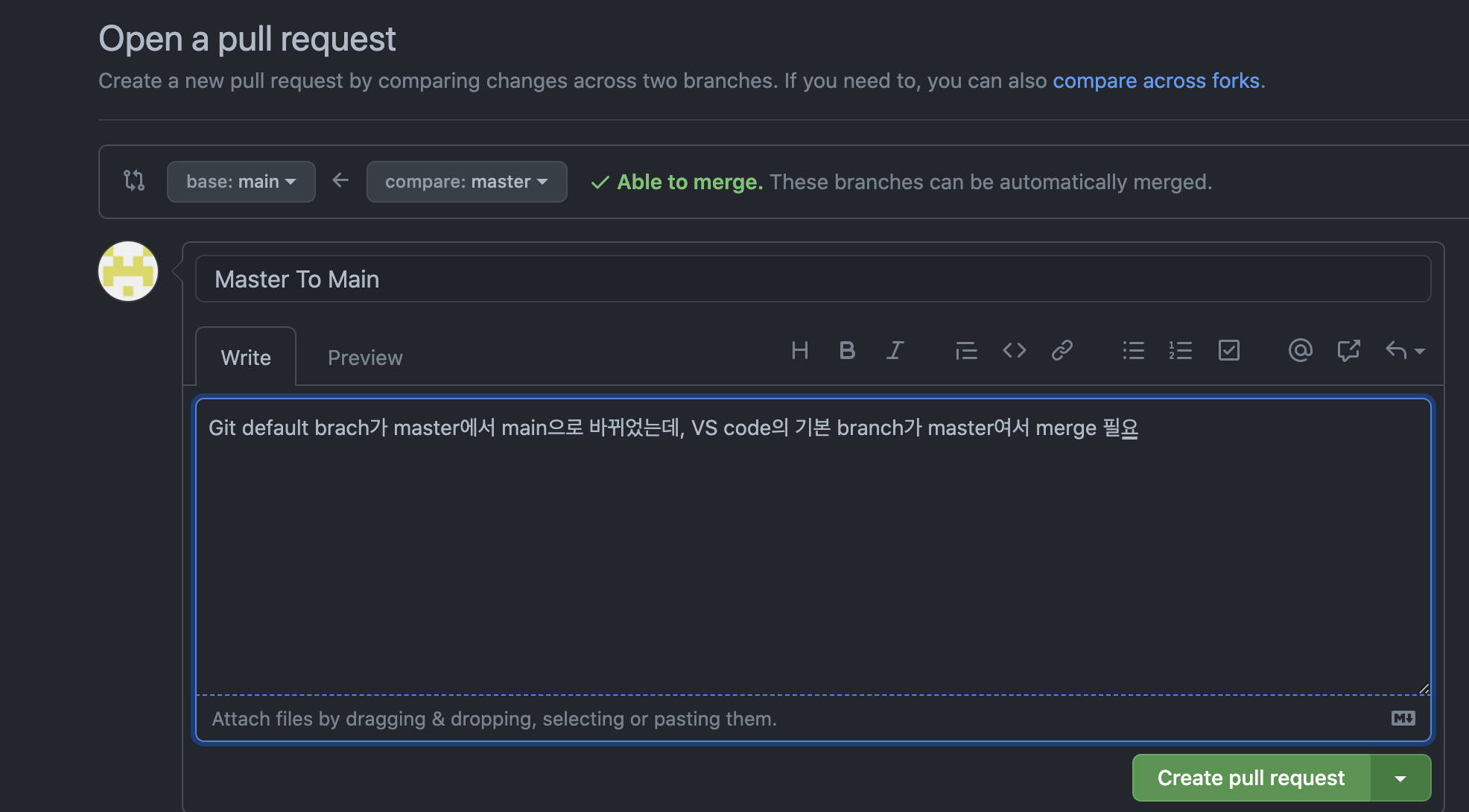Image resolution: width=1469 pixels, height=812 pixels.
Task: Open the compare across forks link
Action: click(x=1155, y=80)
